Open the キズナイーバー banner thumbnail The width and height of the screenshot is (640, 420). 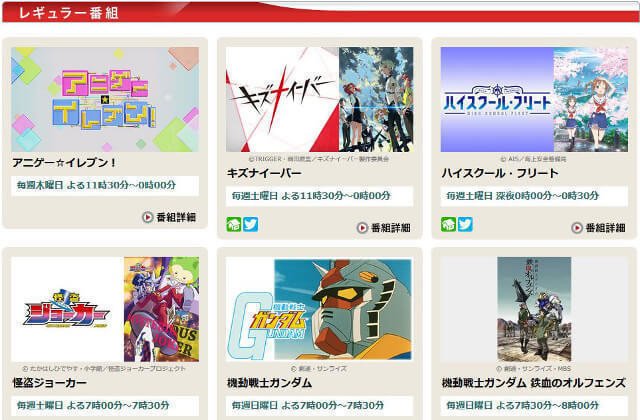tap(320, 99)
